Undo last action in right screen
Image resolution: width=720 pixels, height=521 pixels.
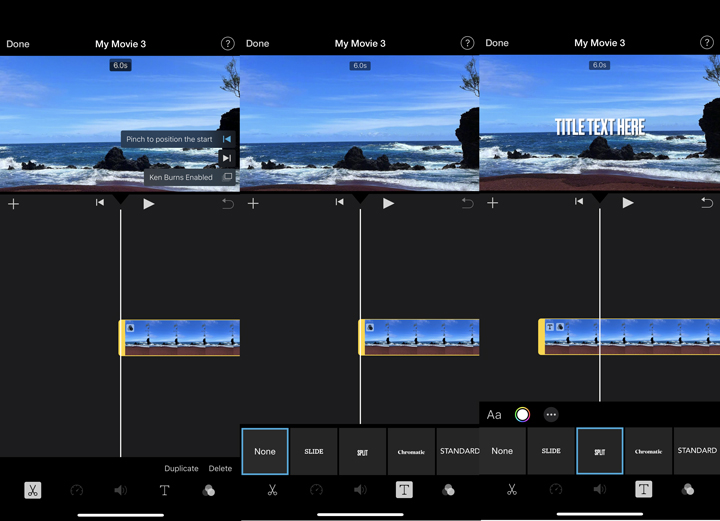pyautogui.click(x=707, y=202)
